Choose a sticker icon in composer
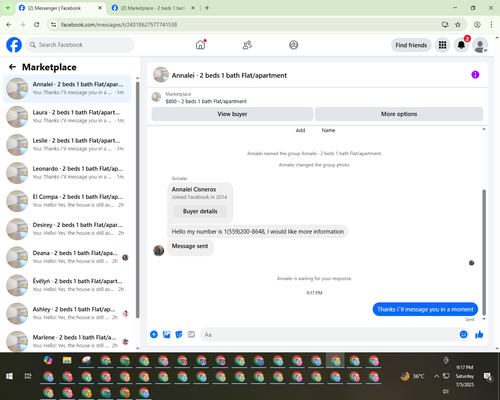500x400 pixels. coord(179,334)
